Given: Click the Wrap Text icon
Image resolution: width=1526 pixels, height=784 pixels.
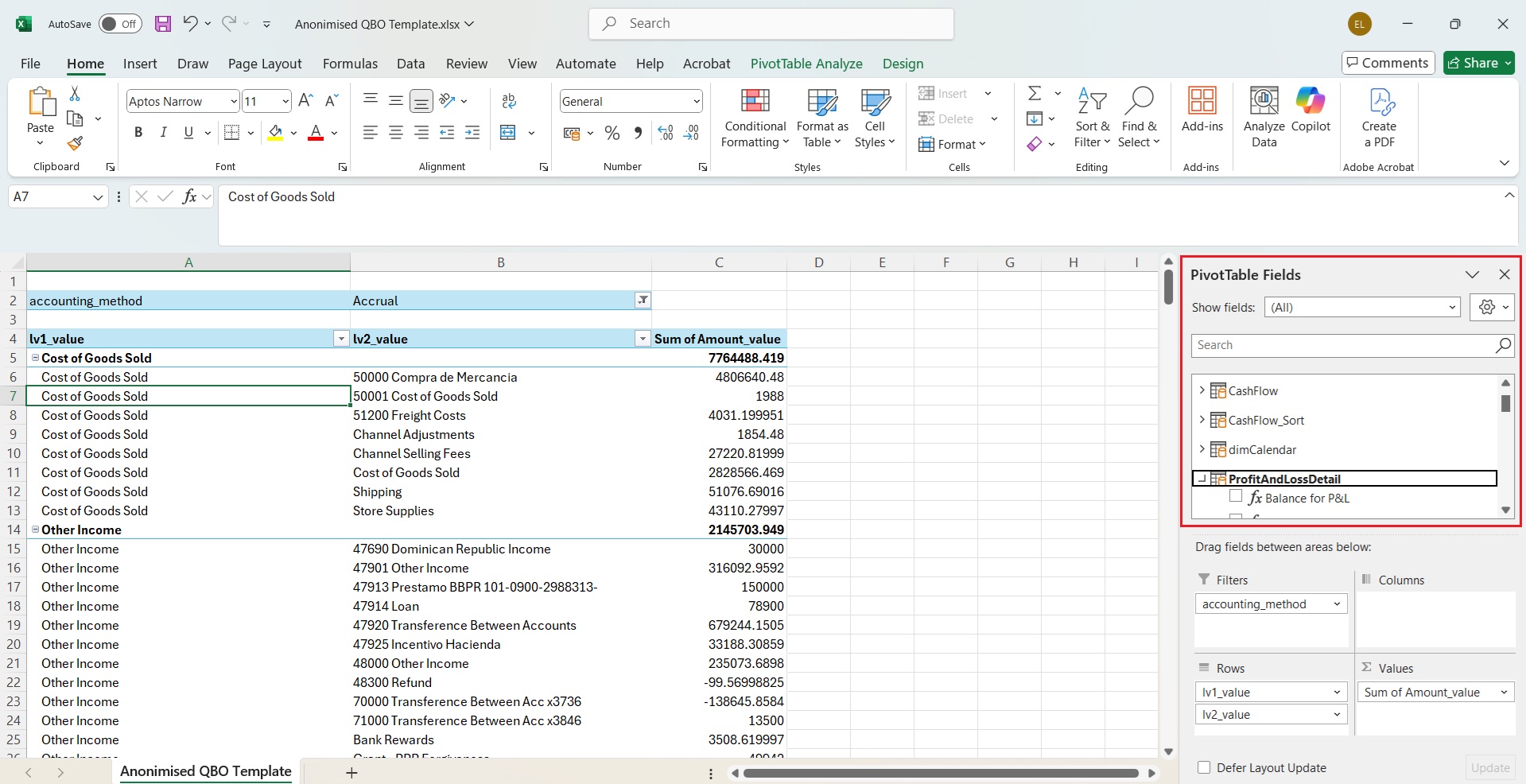Looking at the screenshot, I should click(509, 101).
